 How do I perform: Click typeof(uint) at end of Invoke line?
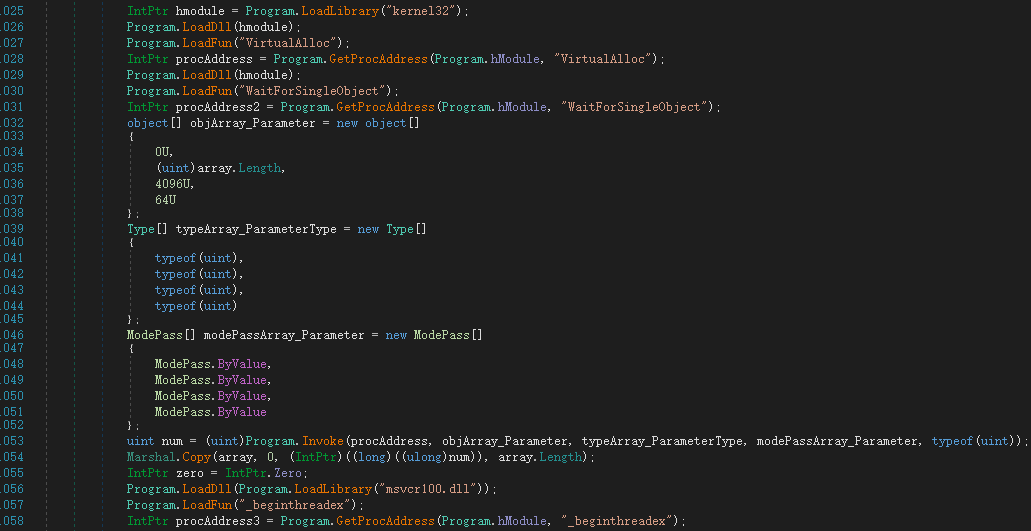point(972,442)
